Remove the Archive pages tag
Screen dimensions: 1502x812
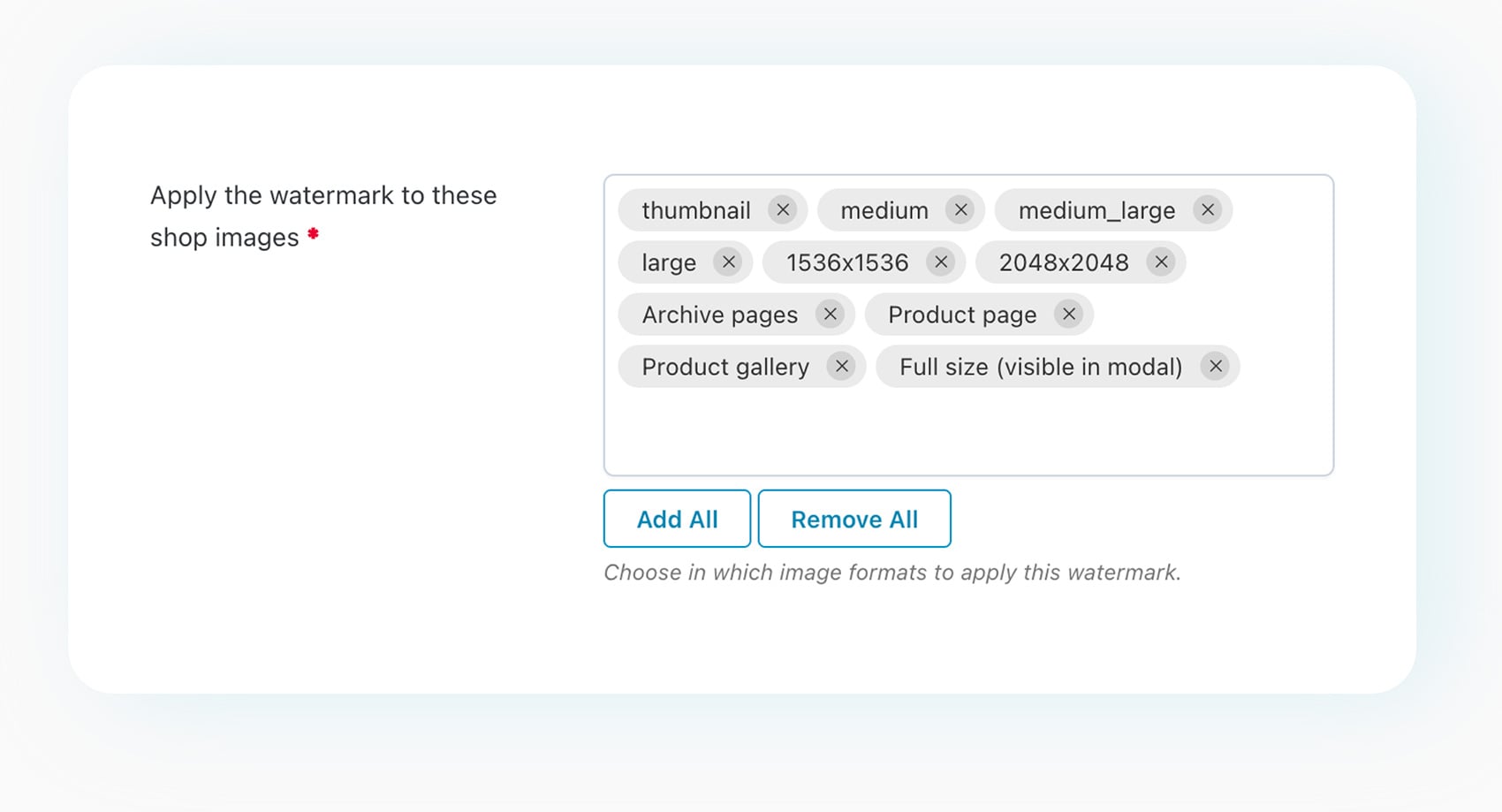[x=830, y=315]
